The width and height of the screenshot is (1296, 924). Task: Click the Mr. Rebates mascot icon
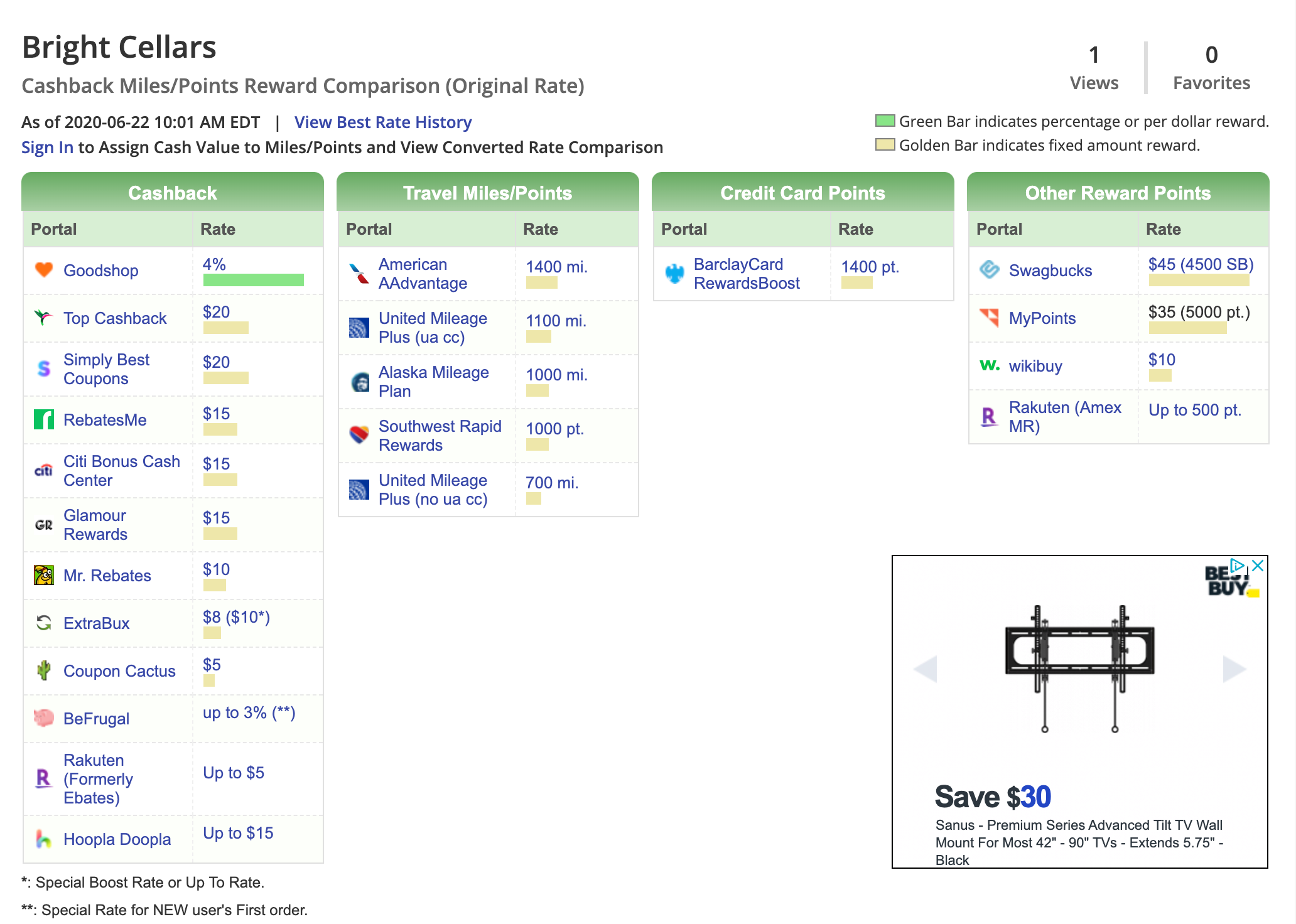tap(44, 575)
